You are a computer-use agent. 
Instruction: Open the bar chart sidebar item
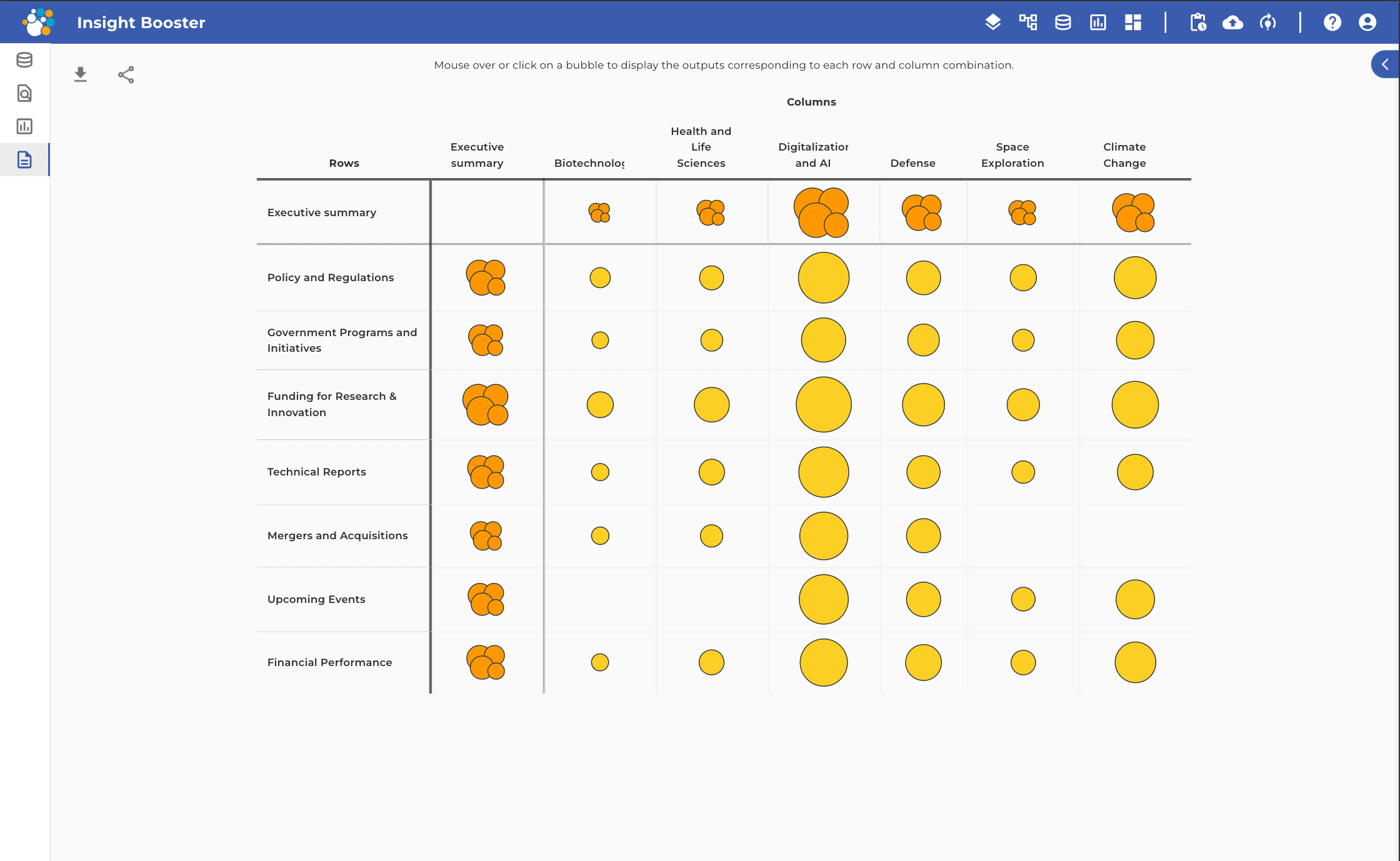tap(24, 126)
